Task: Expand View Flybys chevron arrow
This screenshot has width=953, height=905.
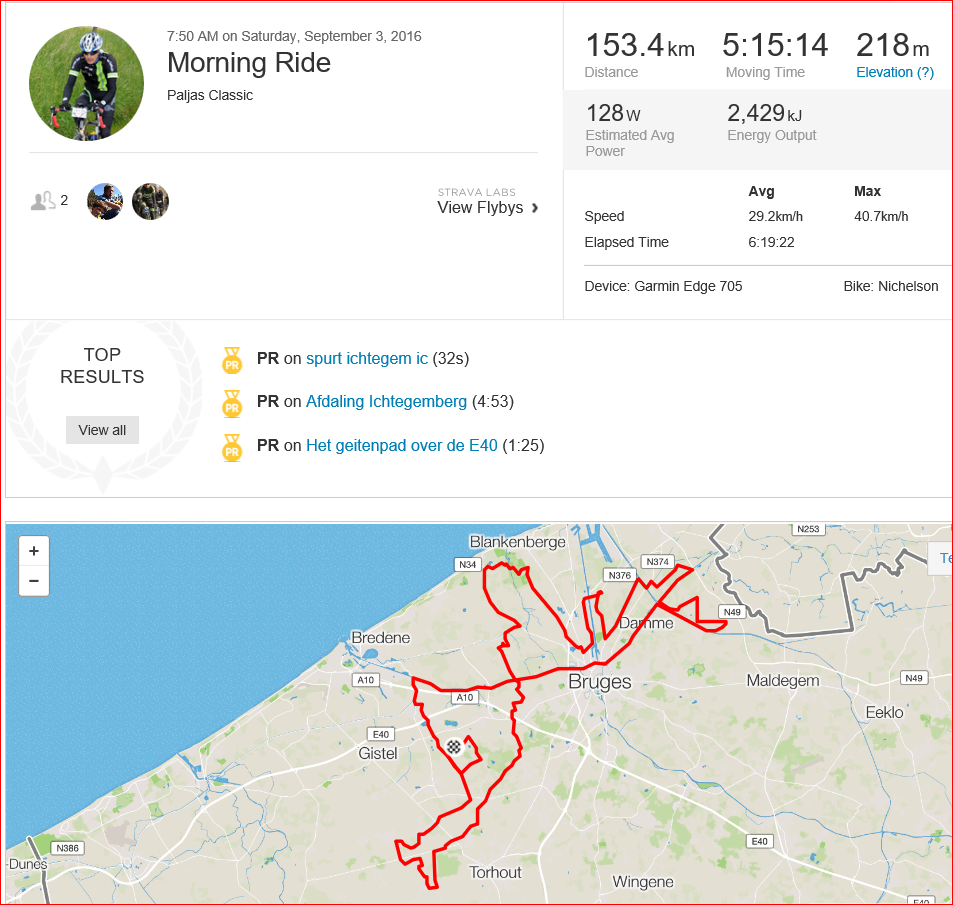Action: pos(535,208)
